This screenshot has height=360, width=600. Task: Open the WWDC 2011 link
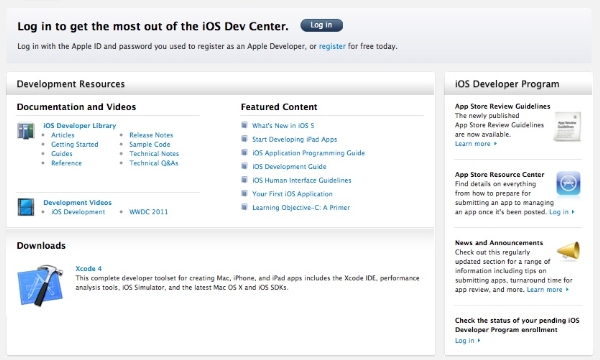148,212
